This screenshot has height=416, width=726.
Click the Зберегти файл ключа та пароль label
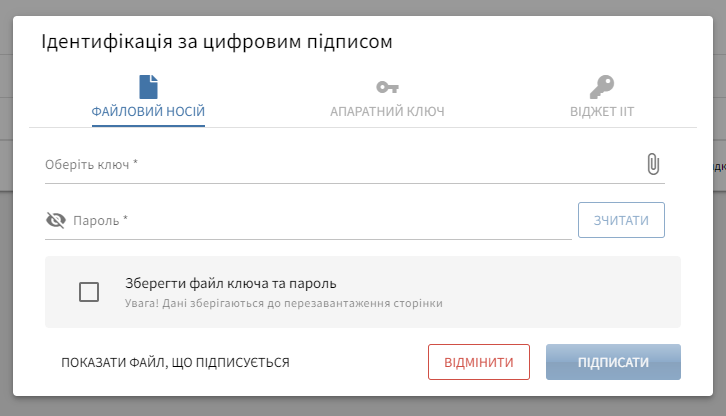tap(231, 283)
